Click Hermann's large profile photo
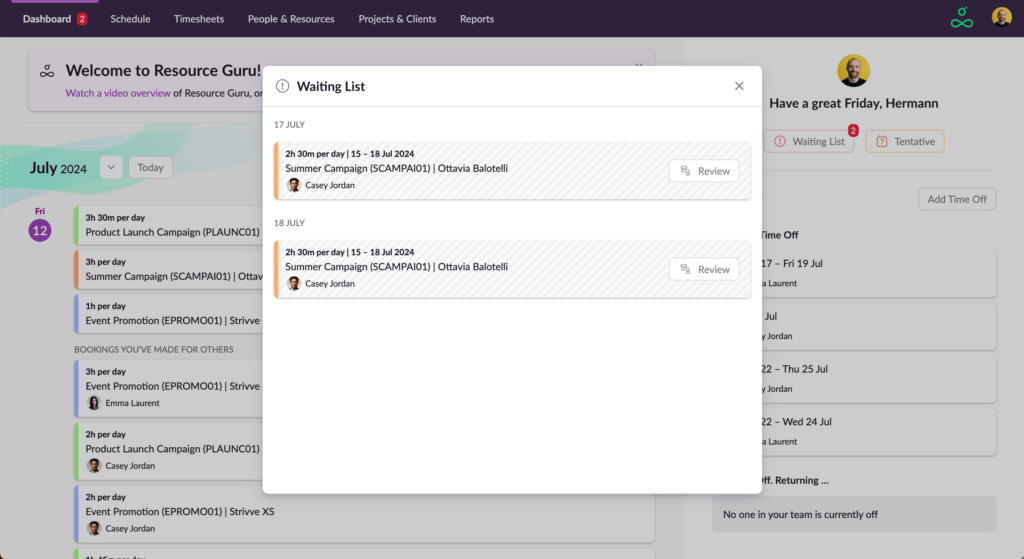Image resolution: width=1024 pixels, height=559 pixels. pos(854,71)
